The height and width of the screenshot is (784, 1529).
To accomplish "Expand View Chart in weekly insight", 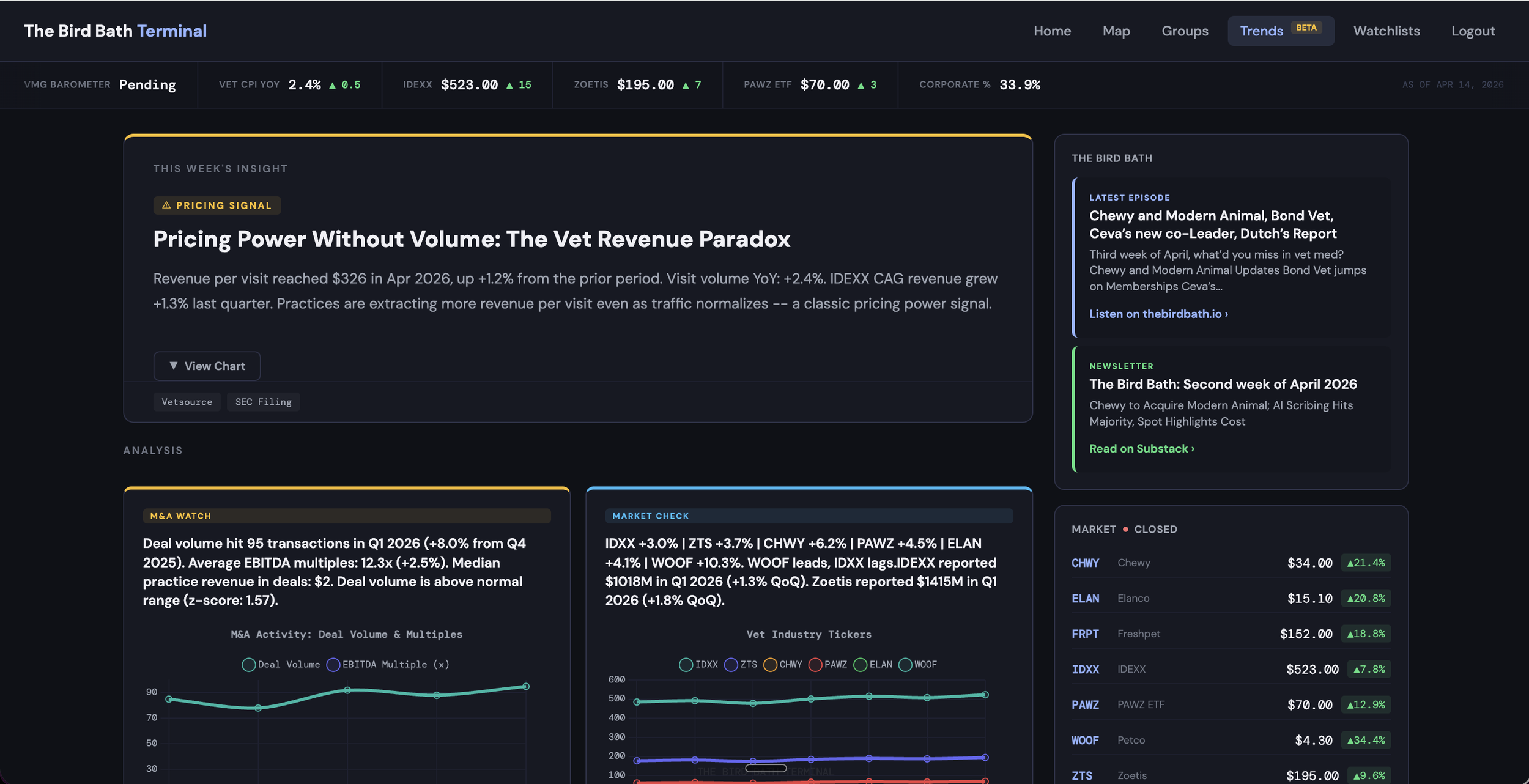I will click(207, 366).
